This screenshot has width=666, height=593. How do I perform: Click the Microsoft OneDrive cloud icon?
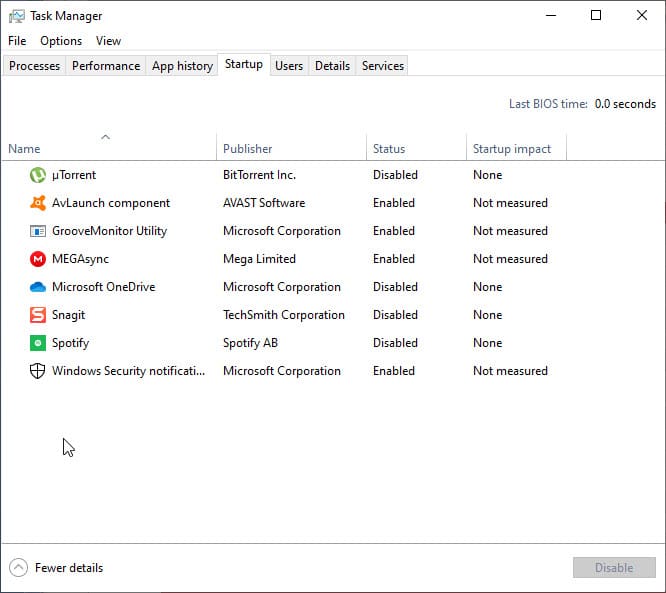(38, 287)
